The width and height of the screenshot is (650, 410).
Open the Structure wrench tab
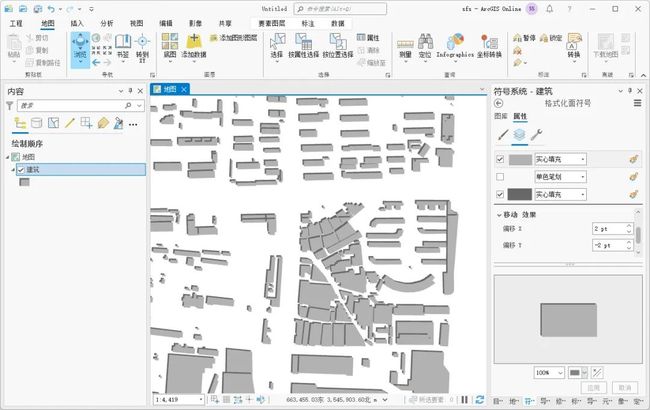coord(536,135)
